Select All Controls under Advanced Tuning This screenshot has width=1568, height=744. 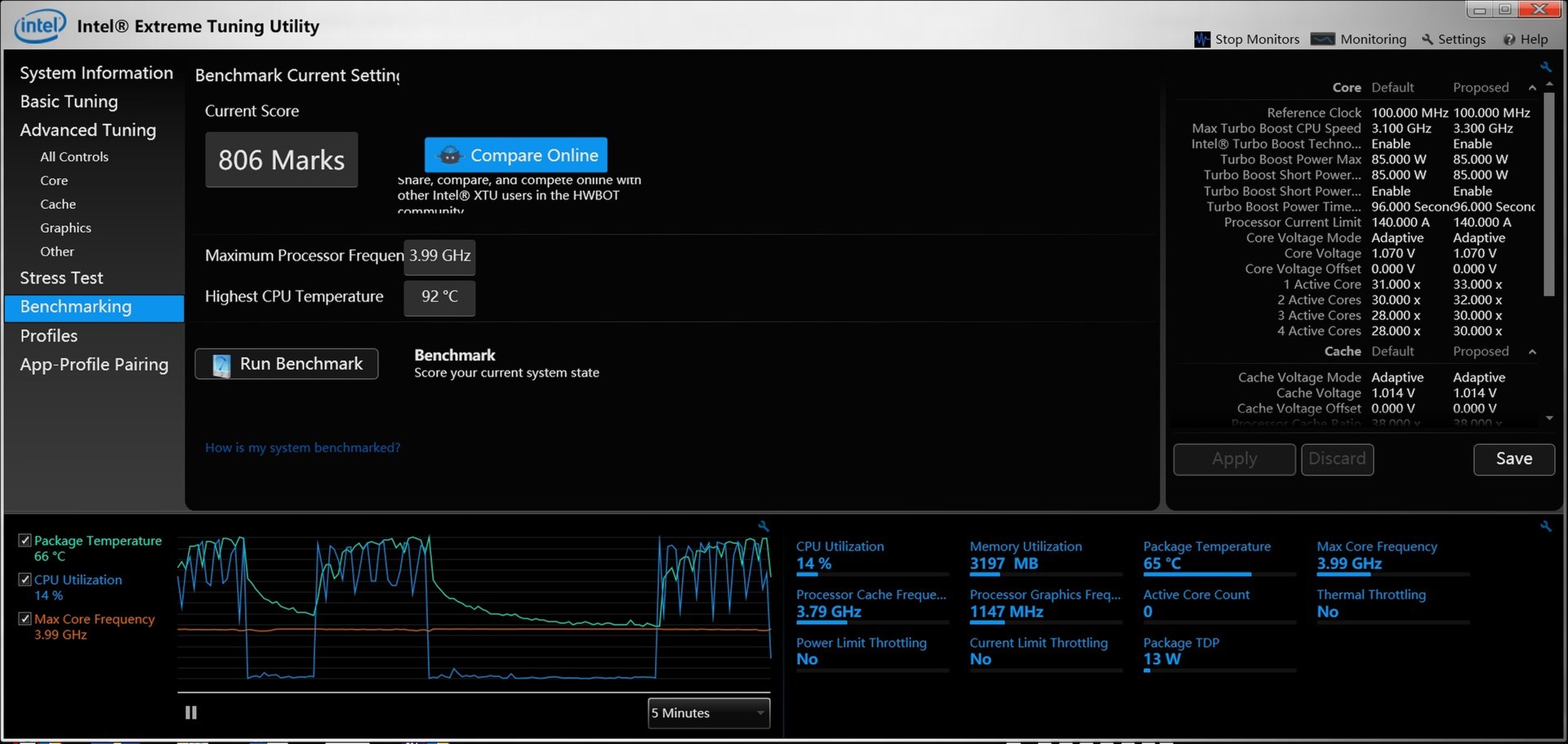tap(74, 157)
